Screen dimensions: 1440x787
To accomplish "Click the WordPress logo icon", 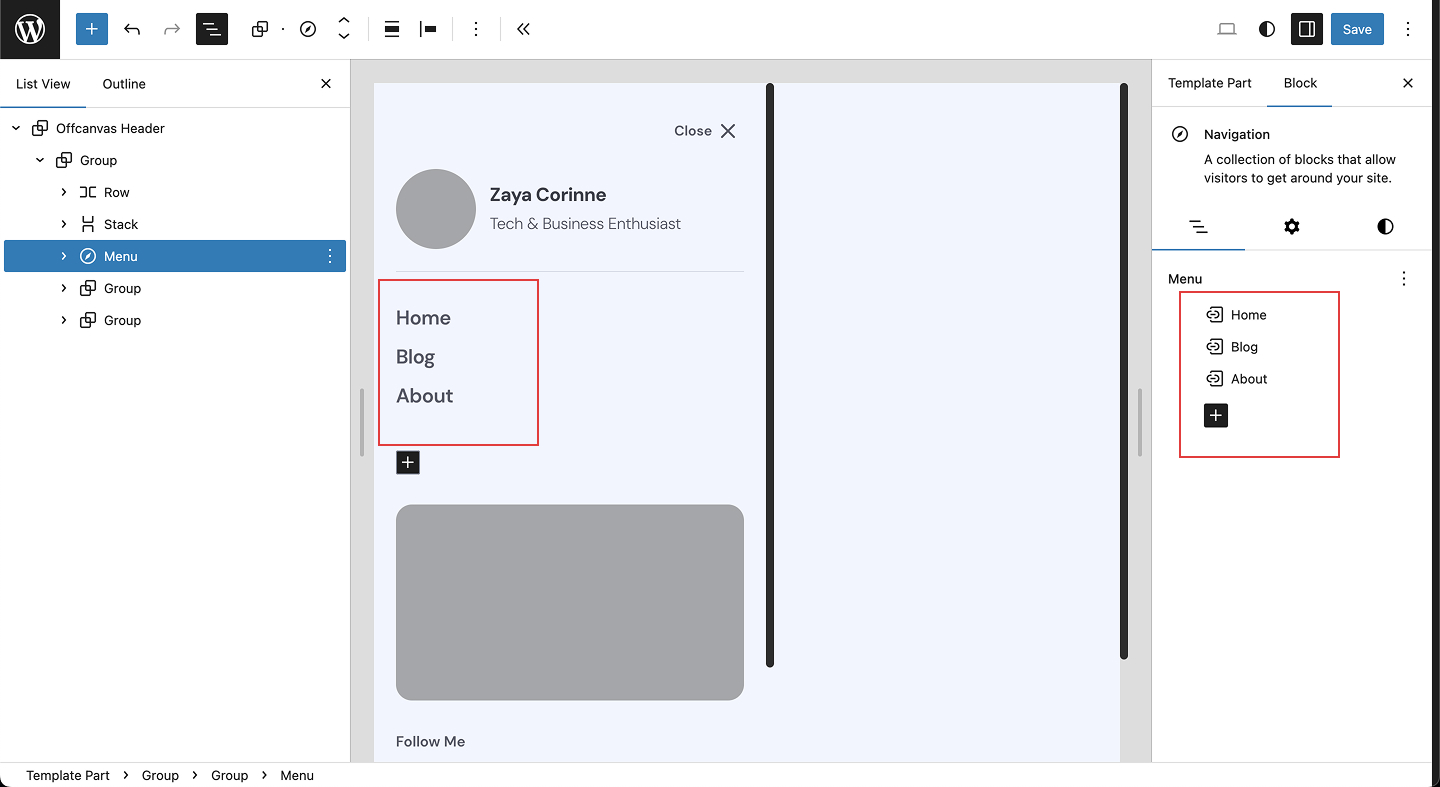I will 30,29.
